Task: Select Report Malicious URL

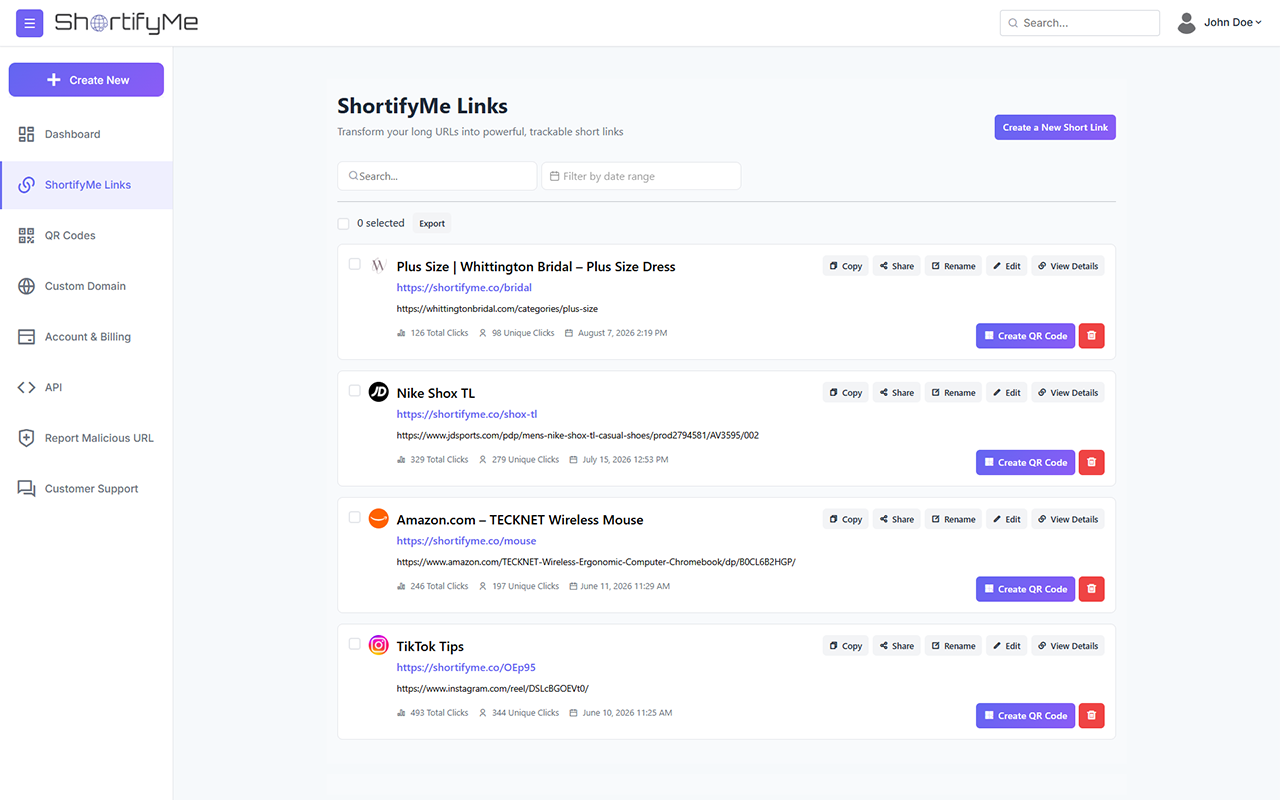Action: (86, 438)
